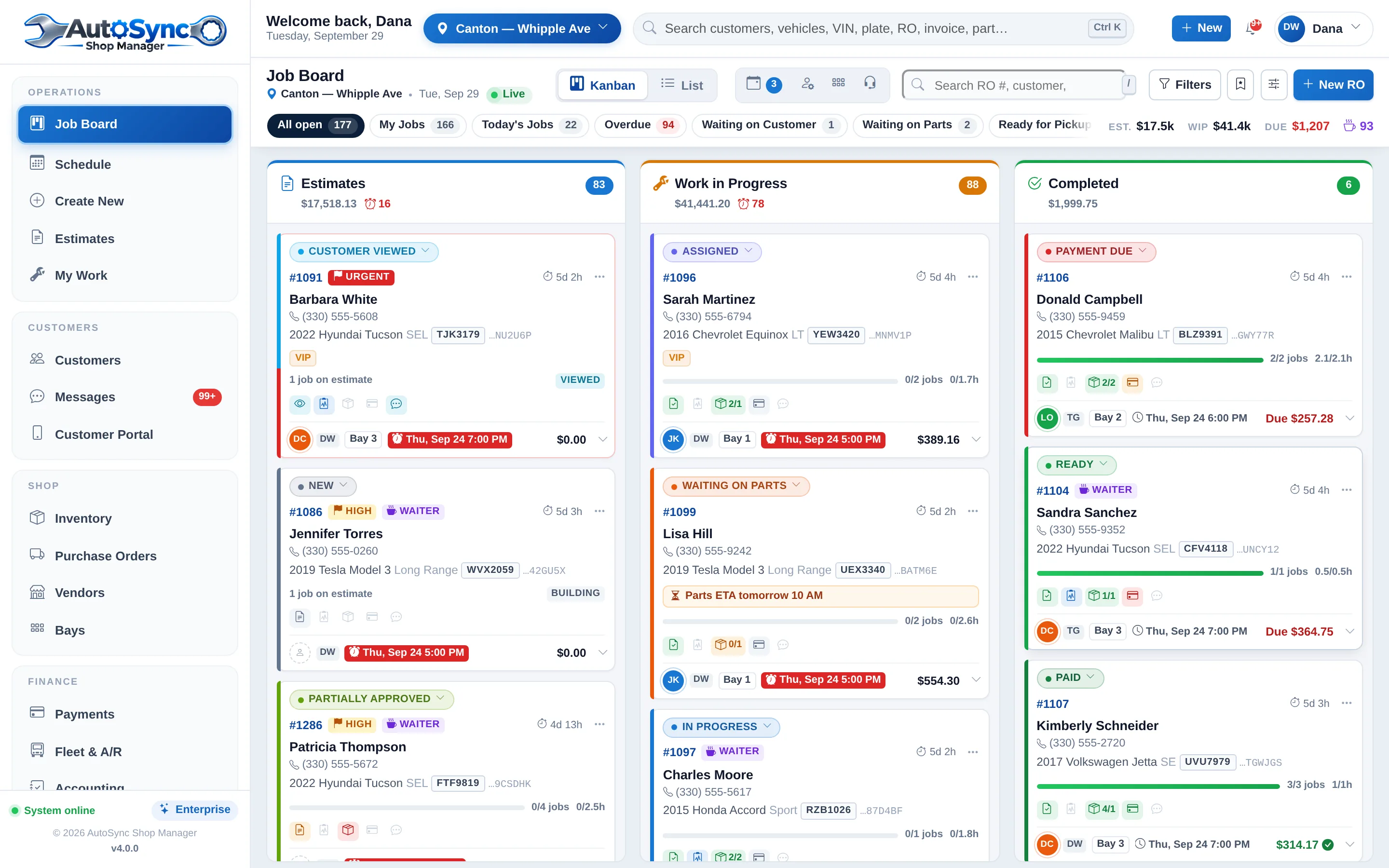Click the estimate document icon on Jennifer Torres card

(x=300, y=617)
